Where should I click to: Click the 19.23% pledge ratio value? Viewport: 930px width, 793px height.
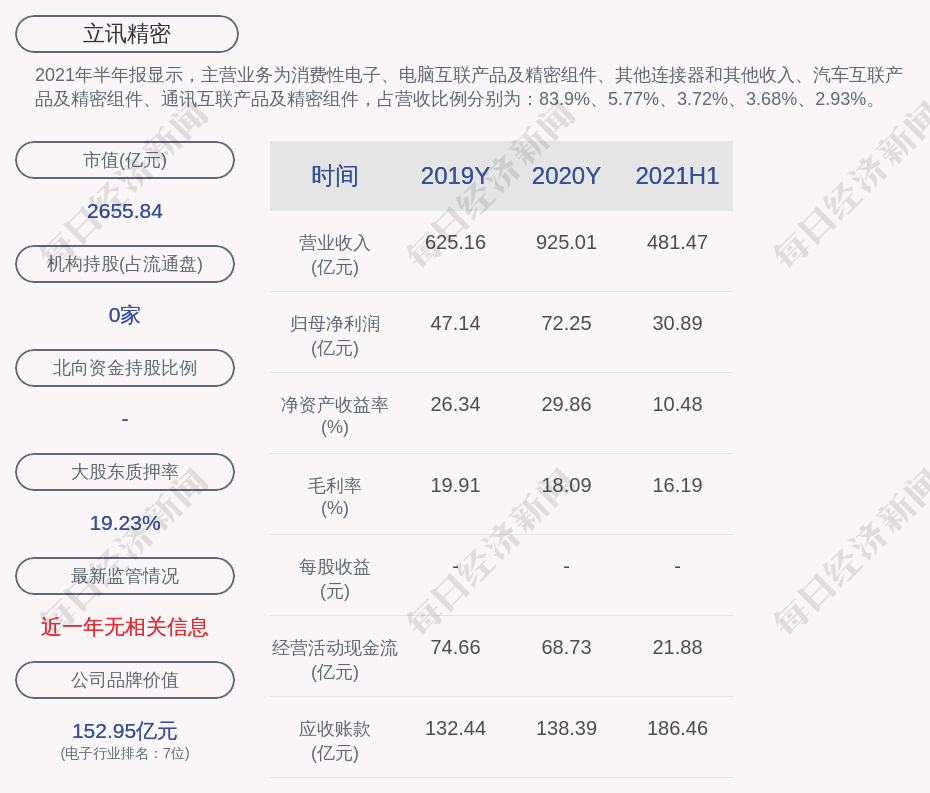click(125, 523)
